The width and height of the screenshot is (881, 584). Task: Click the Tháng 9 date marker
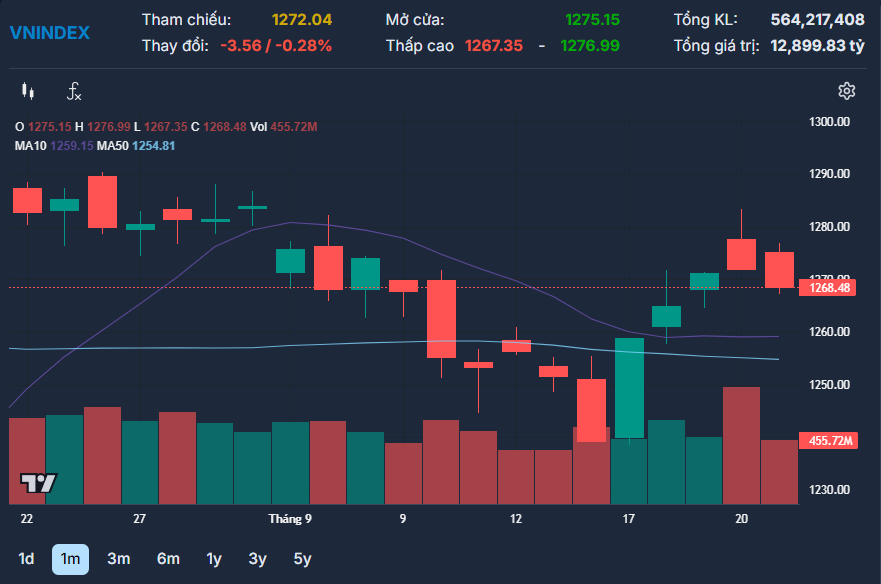point(290,519)
